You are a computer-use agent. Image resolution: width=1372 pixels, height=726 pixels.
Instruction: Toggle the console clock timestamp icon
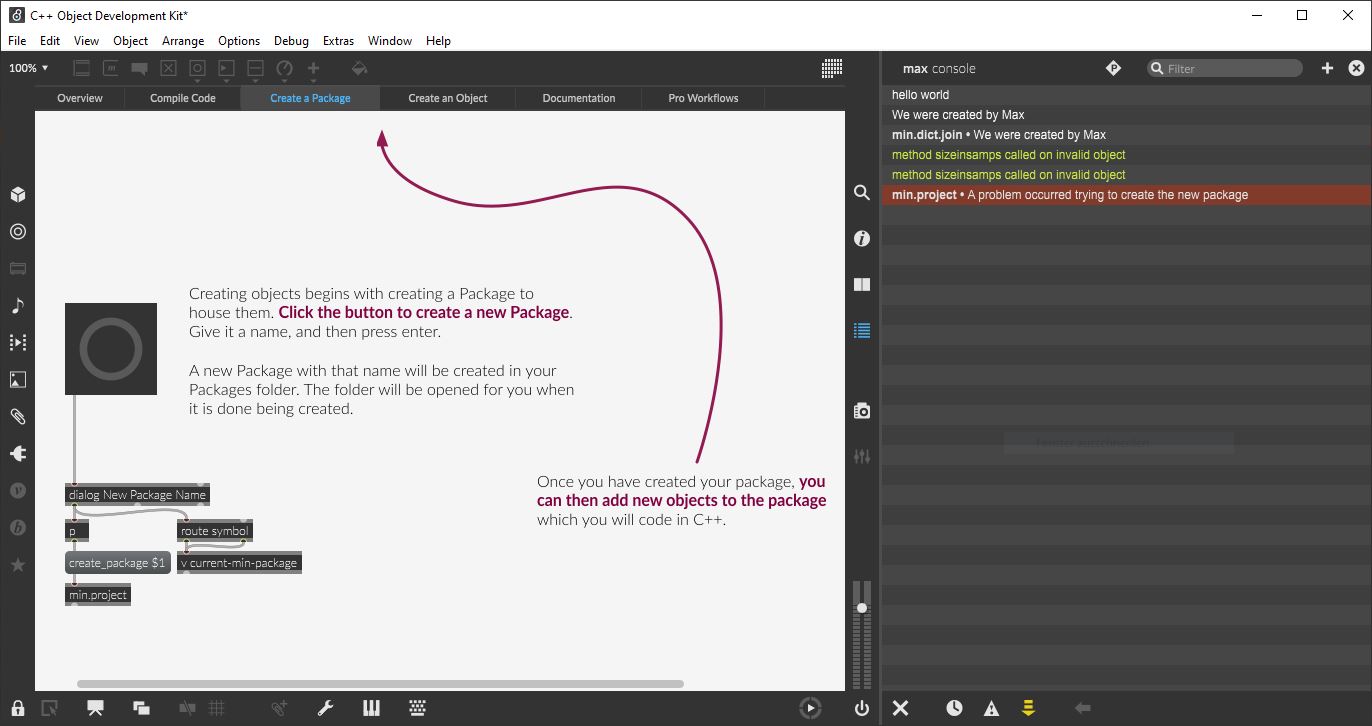955,708
